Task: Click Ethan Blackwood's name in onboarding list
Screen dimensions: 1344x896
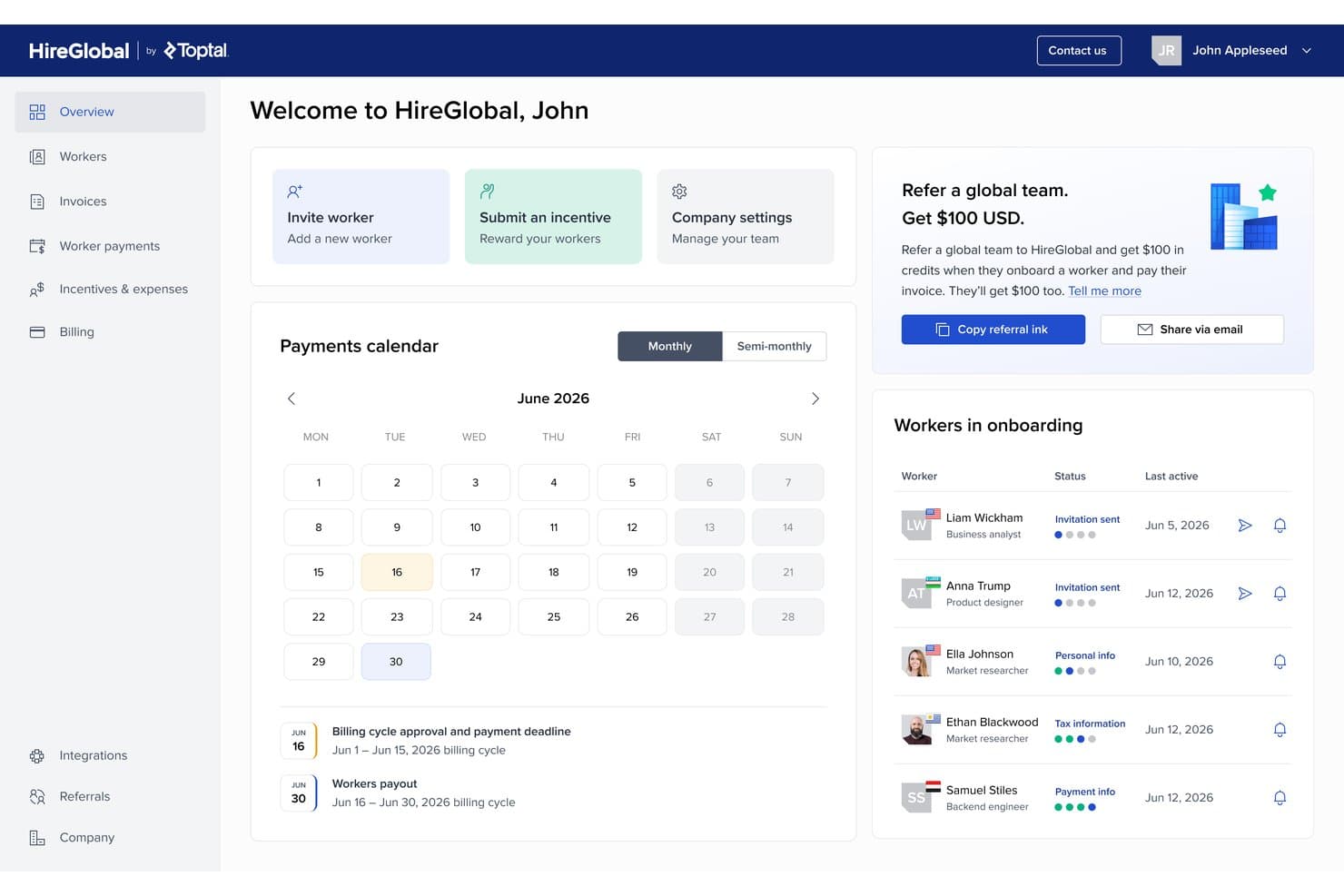Action: (992, 723)
